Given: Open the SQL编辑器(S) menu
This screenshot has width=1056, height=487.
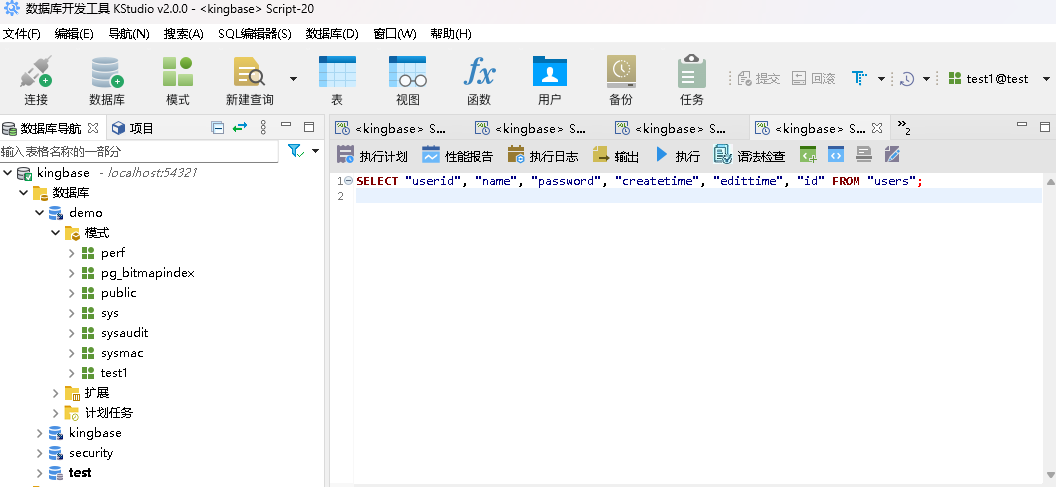Looking at the screenshot, I should click(x=255, y=34).
